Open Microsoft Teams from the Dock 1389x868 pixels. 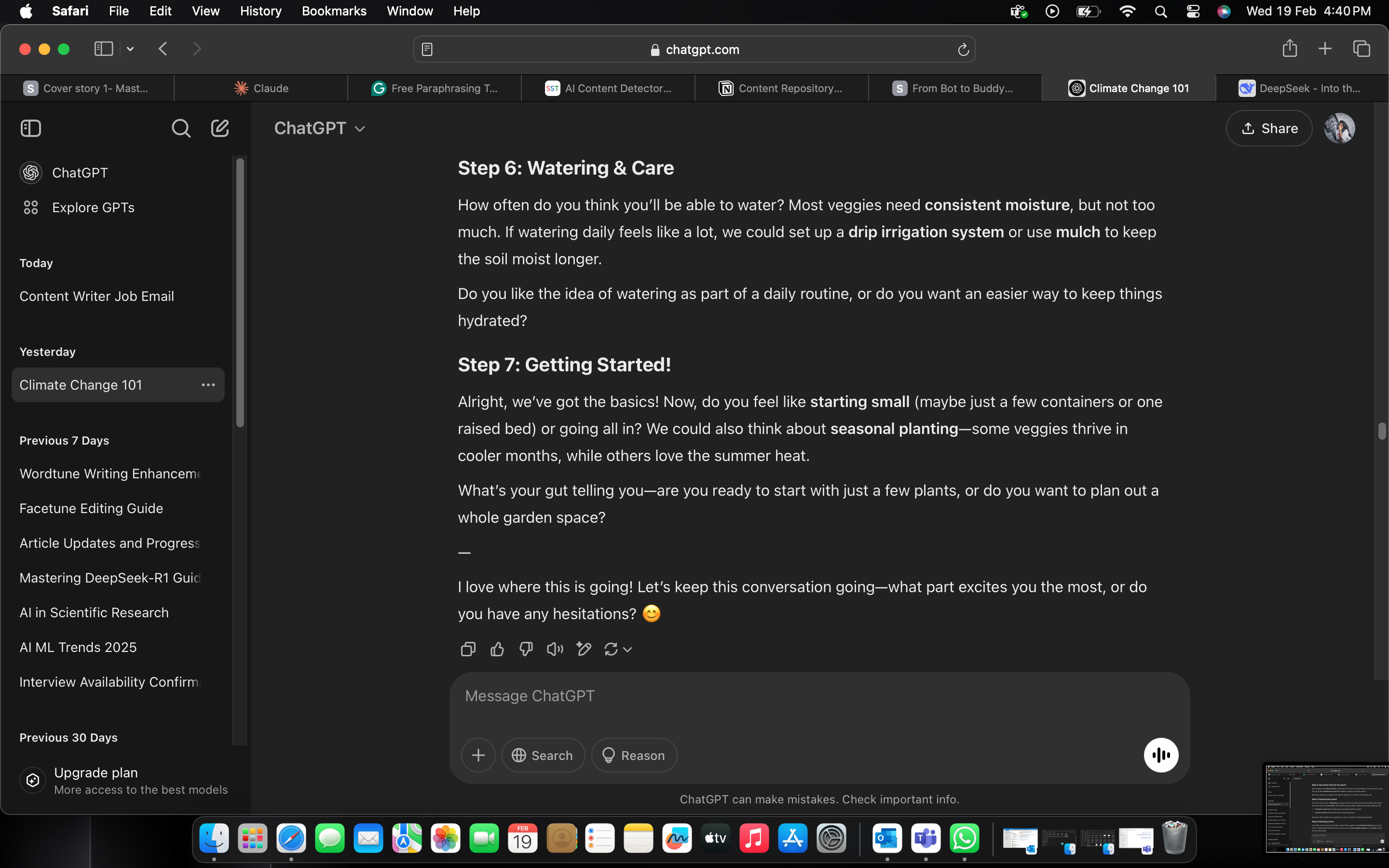pyautogui.click(x=926, y=838)
